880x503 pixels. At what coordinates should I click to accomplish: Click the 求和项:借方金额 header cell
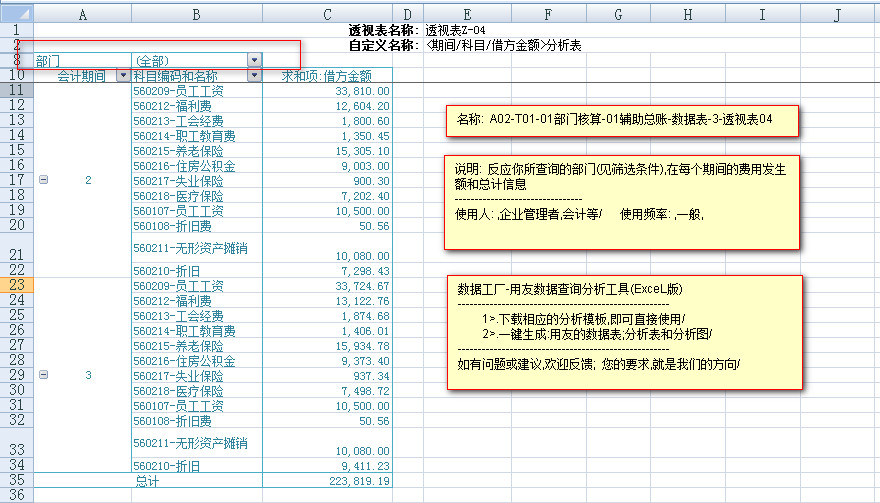tap(326, 76)
